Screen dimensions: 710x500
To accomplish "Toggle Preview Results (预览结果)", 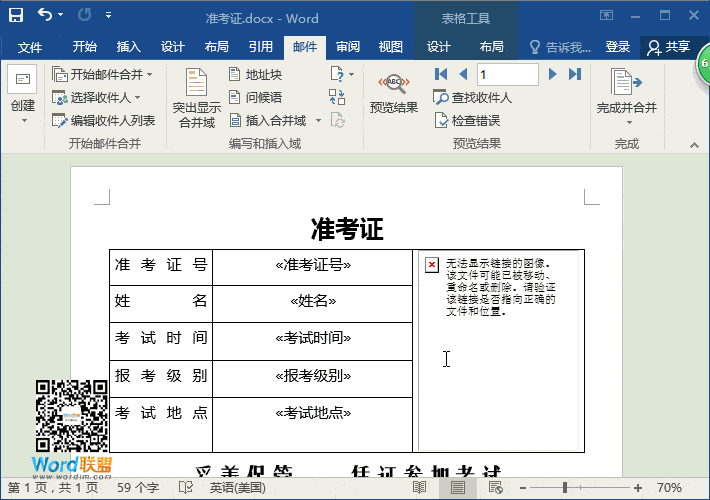I will 394,93.
